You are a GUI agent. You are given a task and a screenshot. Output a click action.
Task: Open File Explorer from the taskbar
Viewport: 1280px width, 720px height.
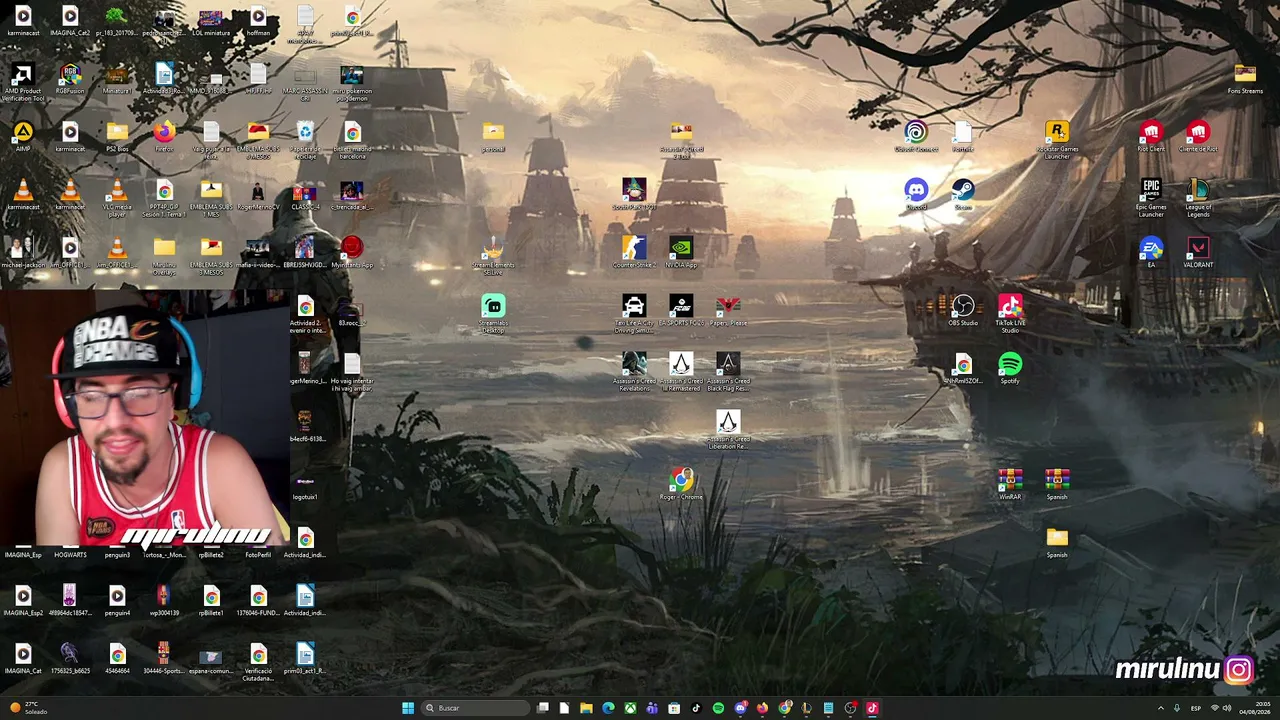[586, 708]
